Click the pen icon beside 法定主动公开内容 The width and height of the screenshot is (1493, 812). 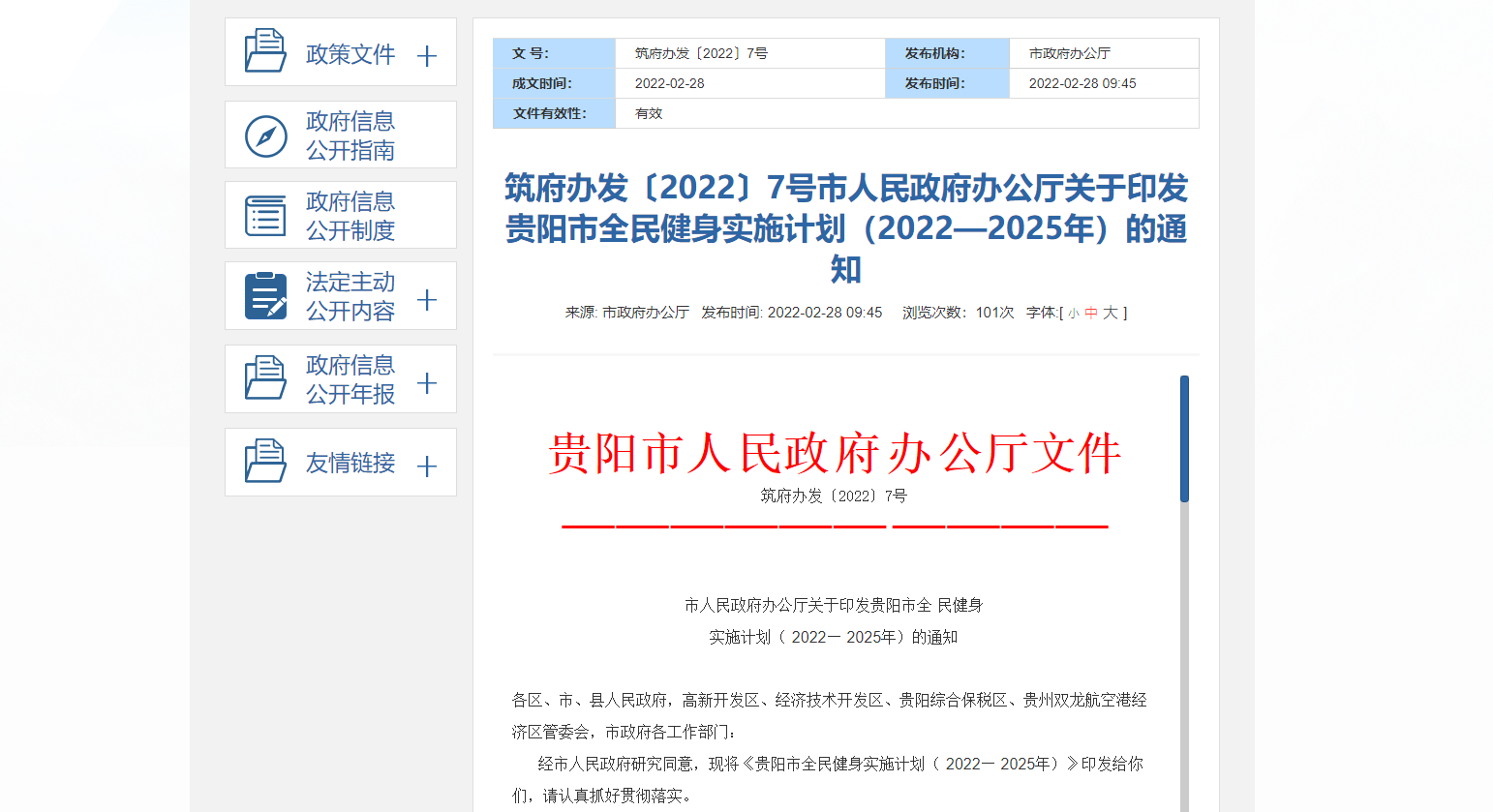(267, 295)
